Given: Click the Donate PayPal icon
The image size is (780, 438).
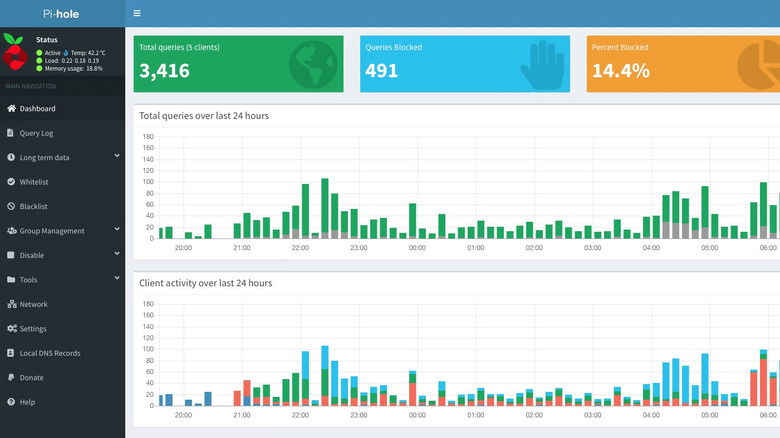Looking at the screenshot, I should pyautogui.click(x=11, y=377).
